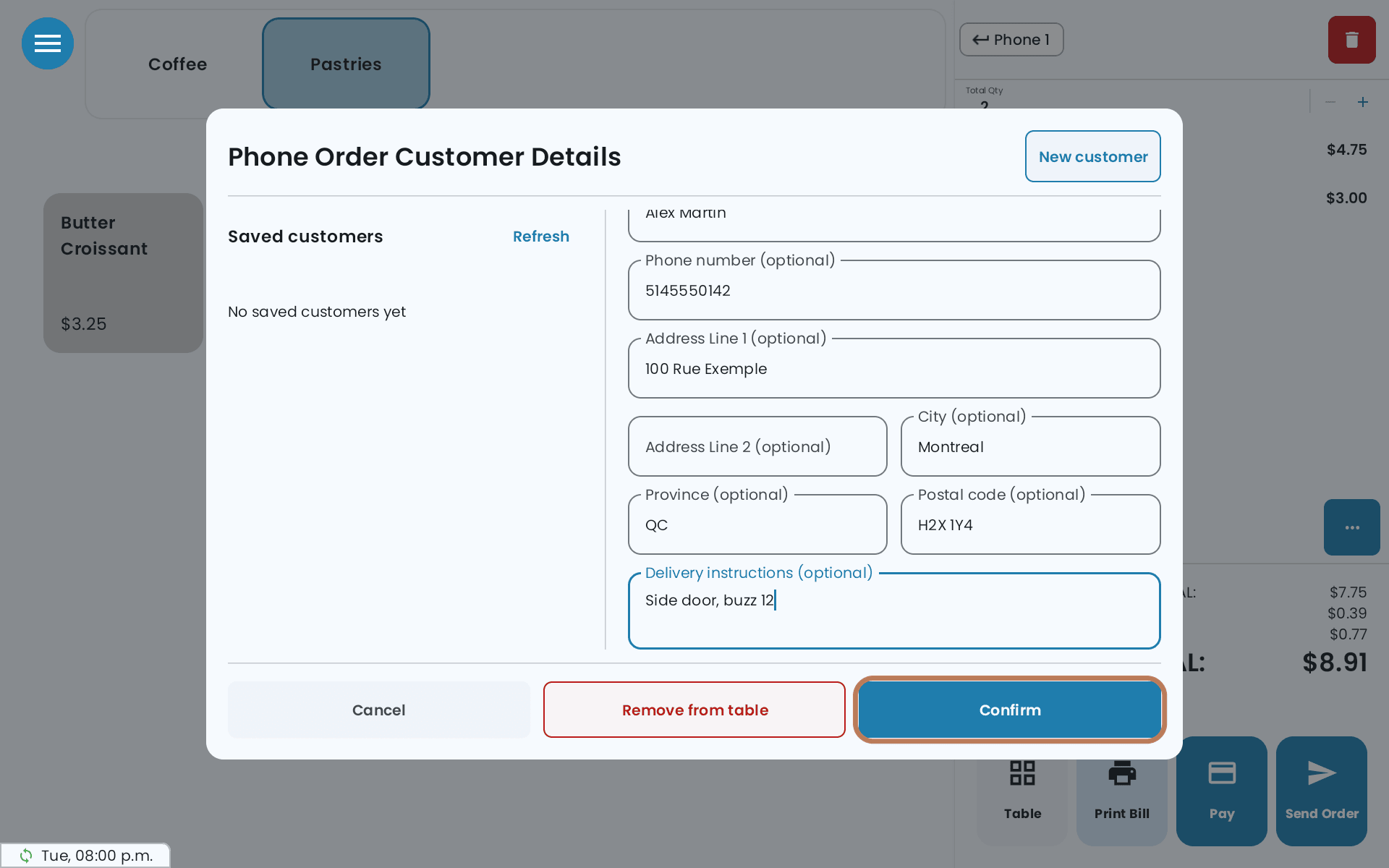Viewport: 1389px width, 868px height.
Task: Click the Tue, 08:00 p.m. clock text
Action: (x=97, y=856)
